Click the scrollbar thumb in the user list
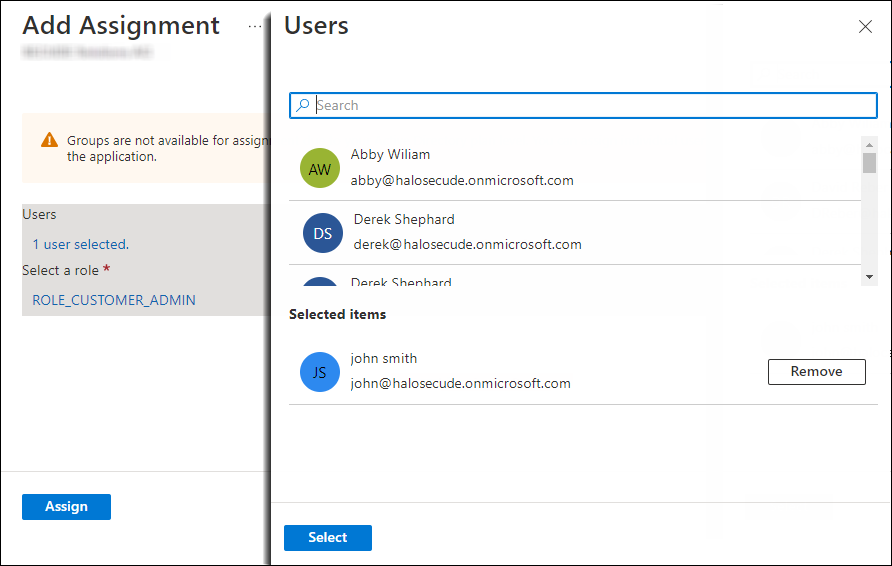This screenshot has height=566, width=892. 869,163
